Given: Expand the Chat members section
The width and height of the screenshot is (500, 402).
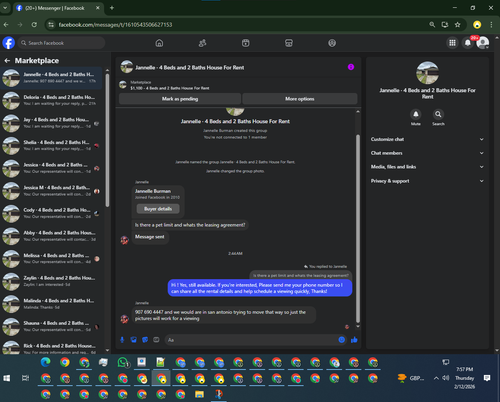Looking at the screenshot, I should [x=427, y=153].
